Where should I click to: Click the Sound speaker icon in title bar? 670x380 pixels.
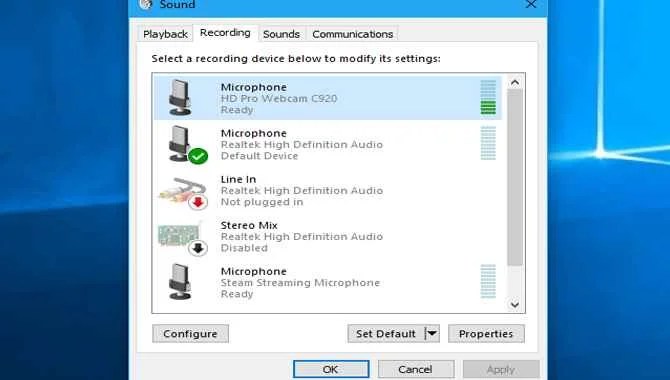click(146, 4)
